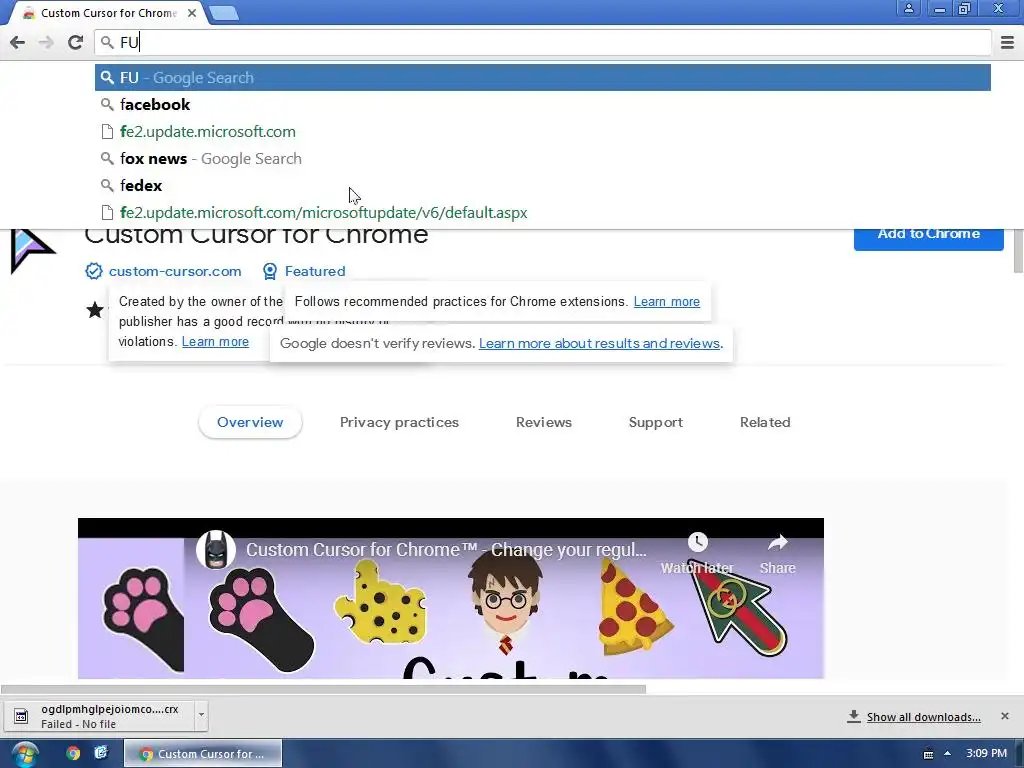The height and width of the screenshot is (768, 1024).
Task: Reload the current page
Action: [75, 42]
